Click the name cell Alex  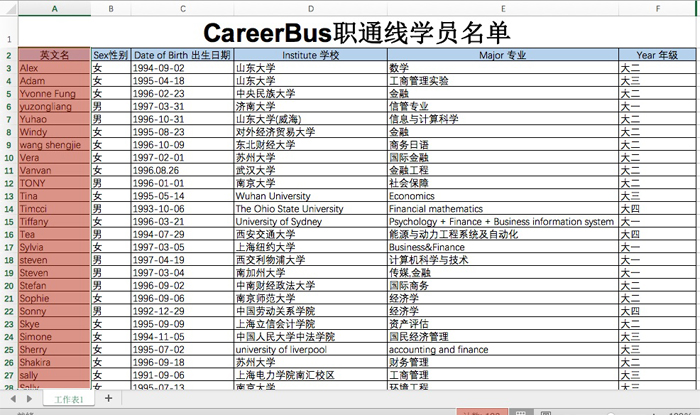pos(54,68)
